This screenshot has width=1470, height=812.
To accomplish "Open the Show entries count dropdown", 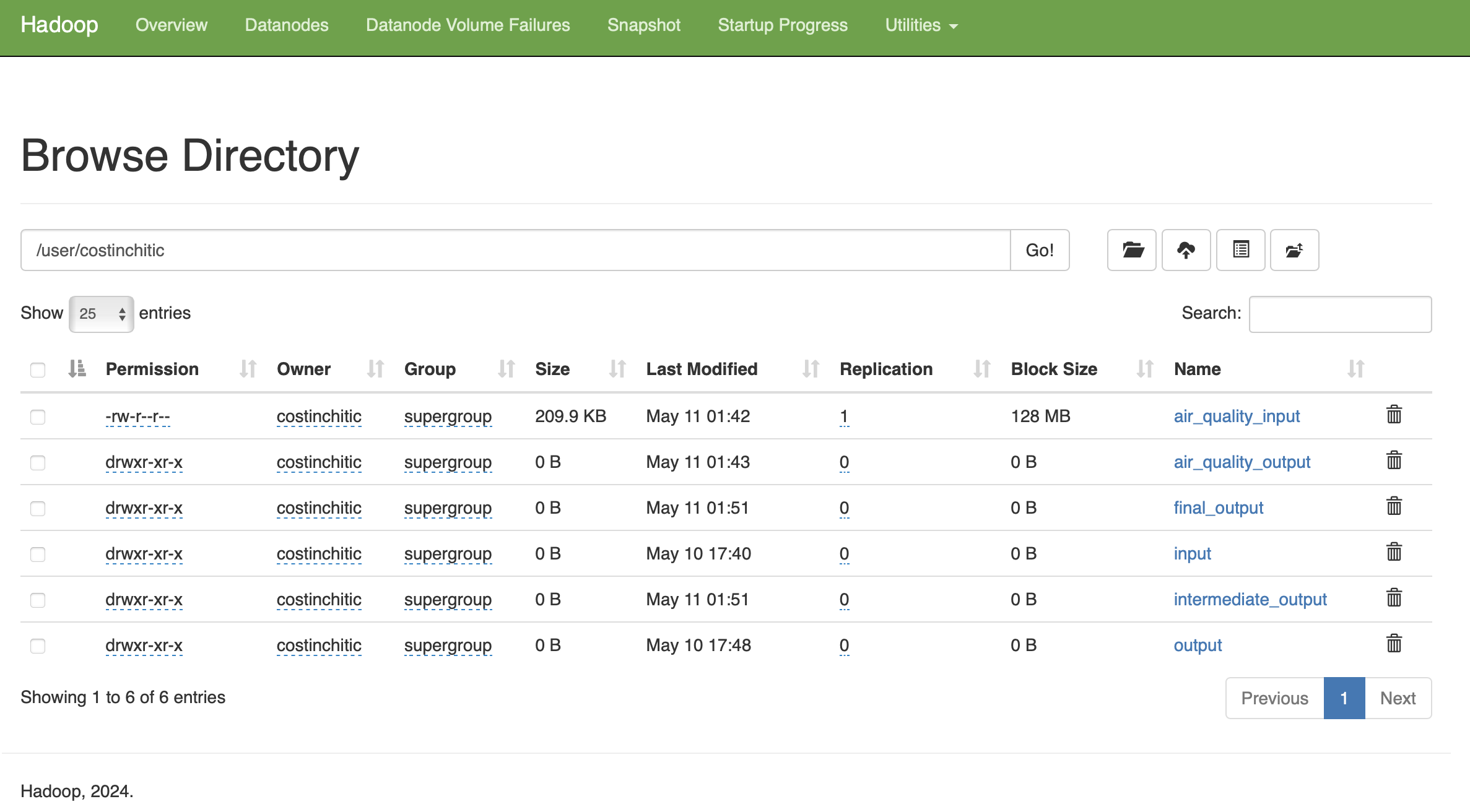I will click(x=102, y=314).
